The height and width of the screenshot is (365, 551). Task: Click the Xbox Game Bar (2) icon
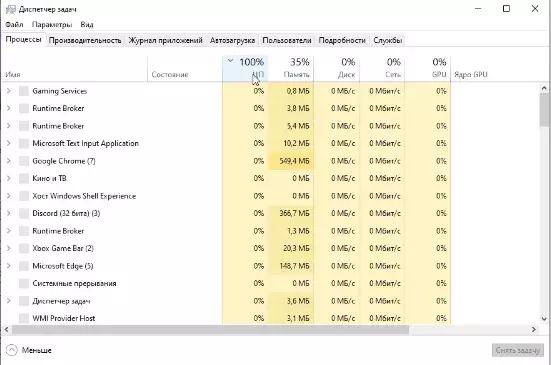tap(24, 248)
